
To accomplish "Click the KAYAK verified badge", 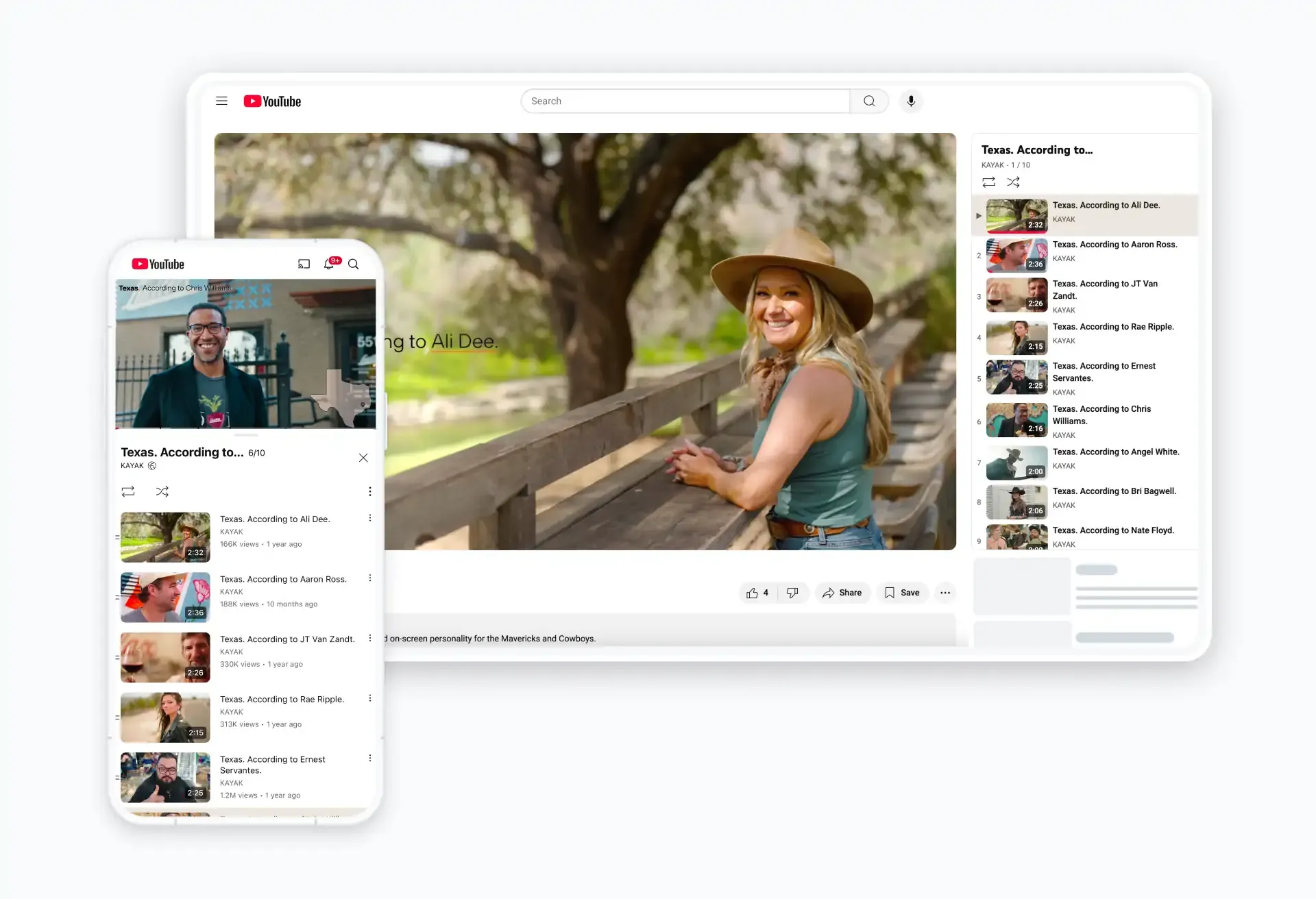I will click(x=151, y=465).
